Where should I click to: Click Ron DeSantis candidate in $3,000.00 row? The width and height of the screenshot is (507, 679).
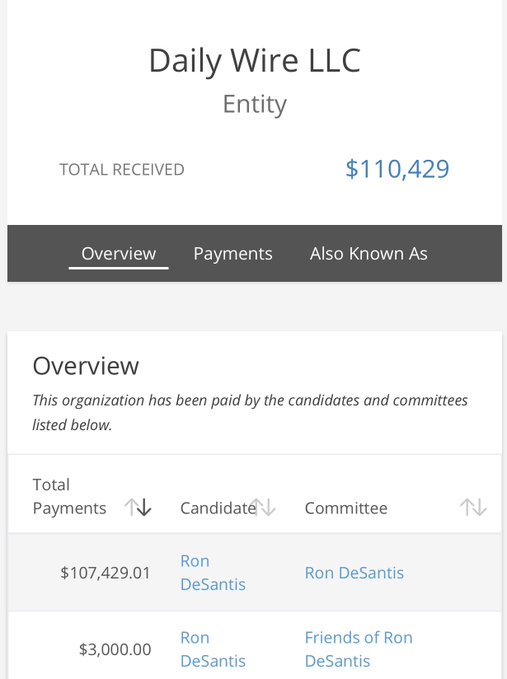coord(213,649)
